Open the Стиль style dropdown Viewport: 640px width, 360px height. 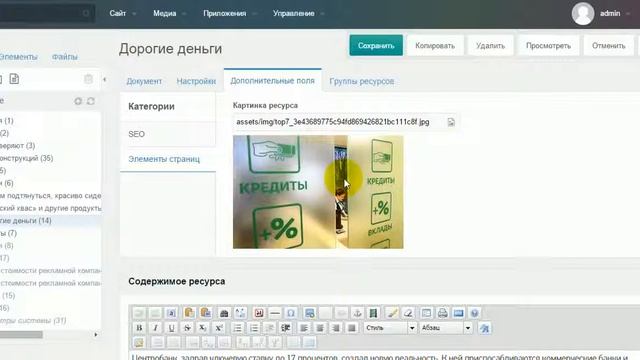[x=390, y=328]
